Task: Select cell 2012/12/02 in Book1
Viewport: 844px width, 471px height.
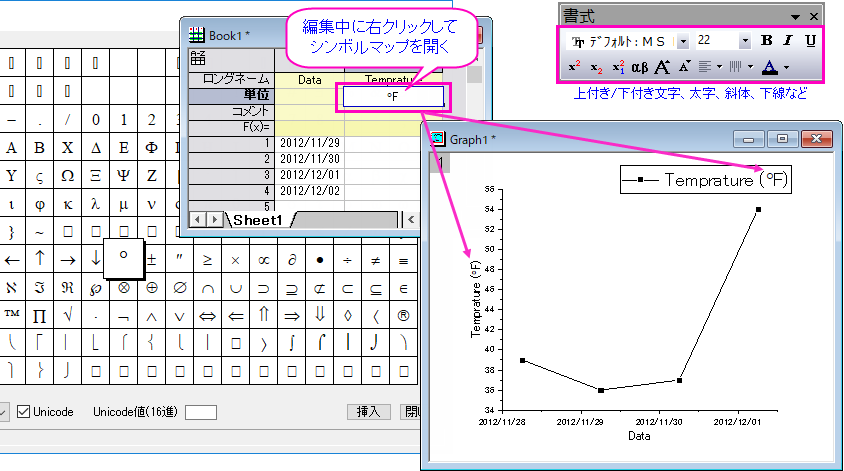Action: click(x=310, y=191)
